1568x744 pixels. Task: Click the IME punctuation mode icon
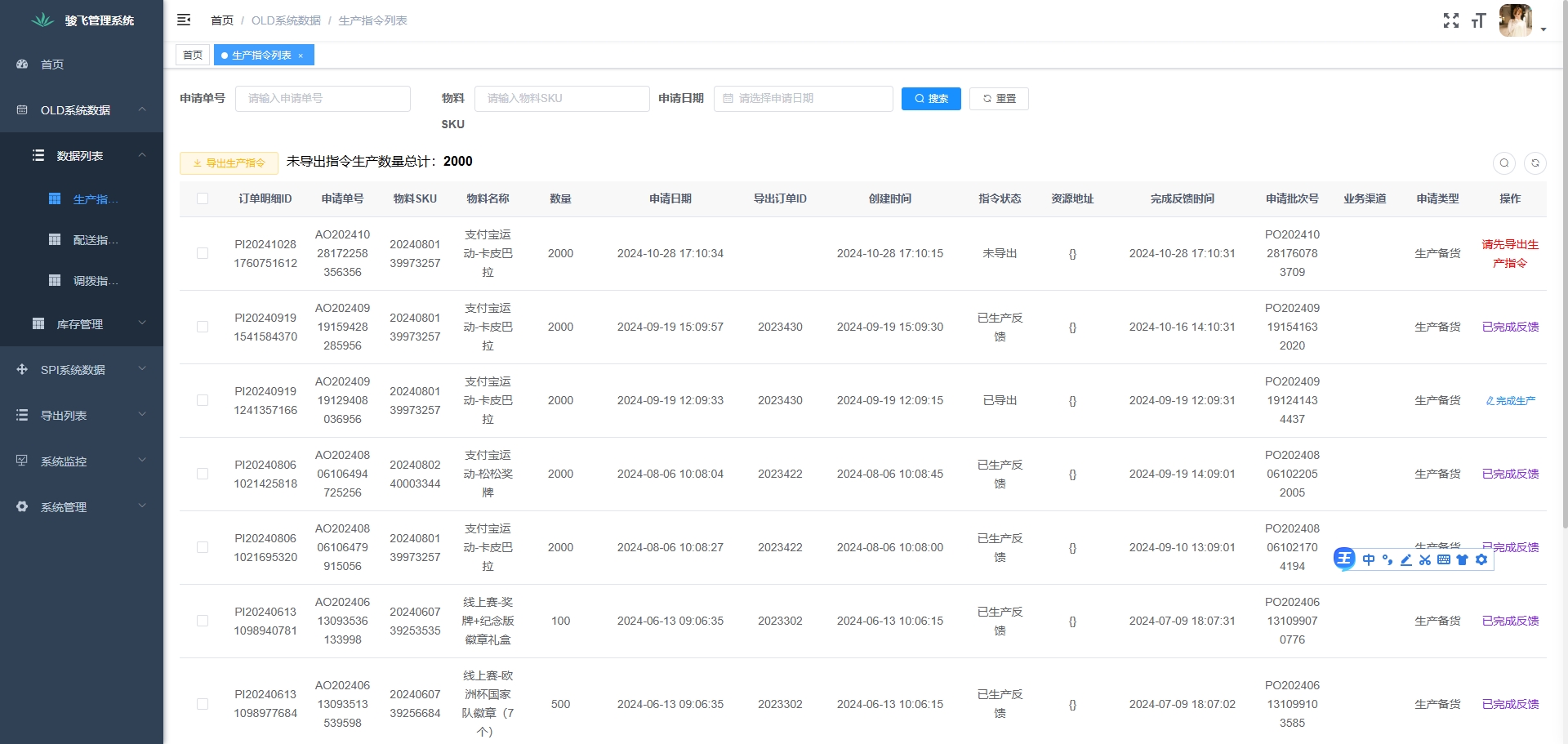point(1388,559)
